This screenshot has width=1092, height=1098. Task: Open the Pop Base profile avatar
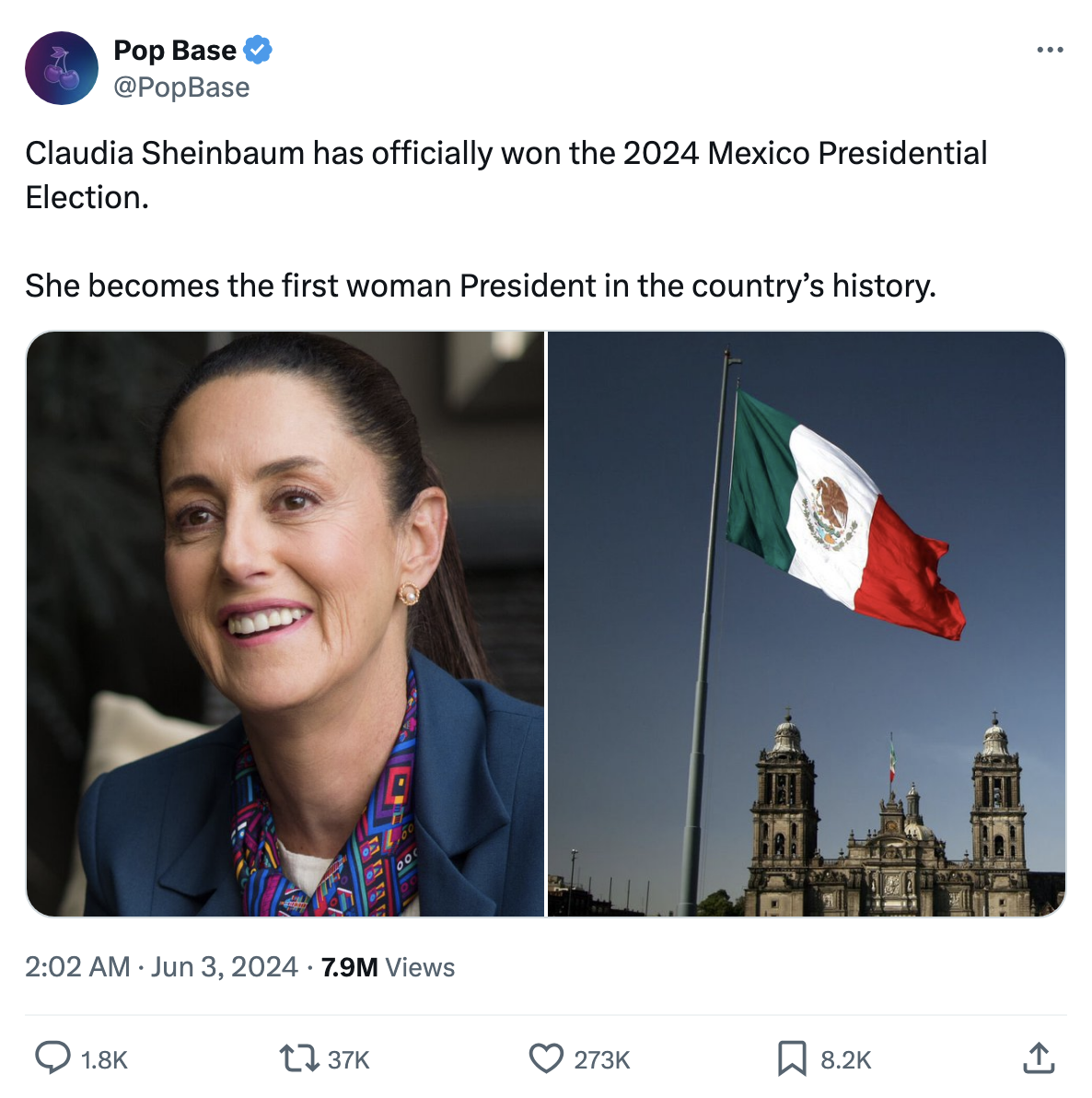coord(62,68)
